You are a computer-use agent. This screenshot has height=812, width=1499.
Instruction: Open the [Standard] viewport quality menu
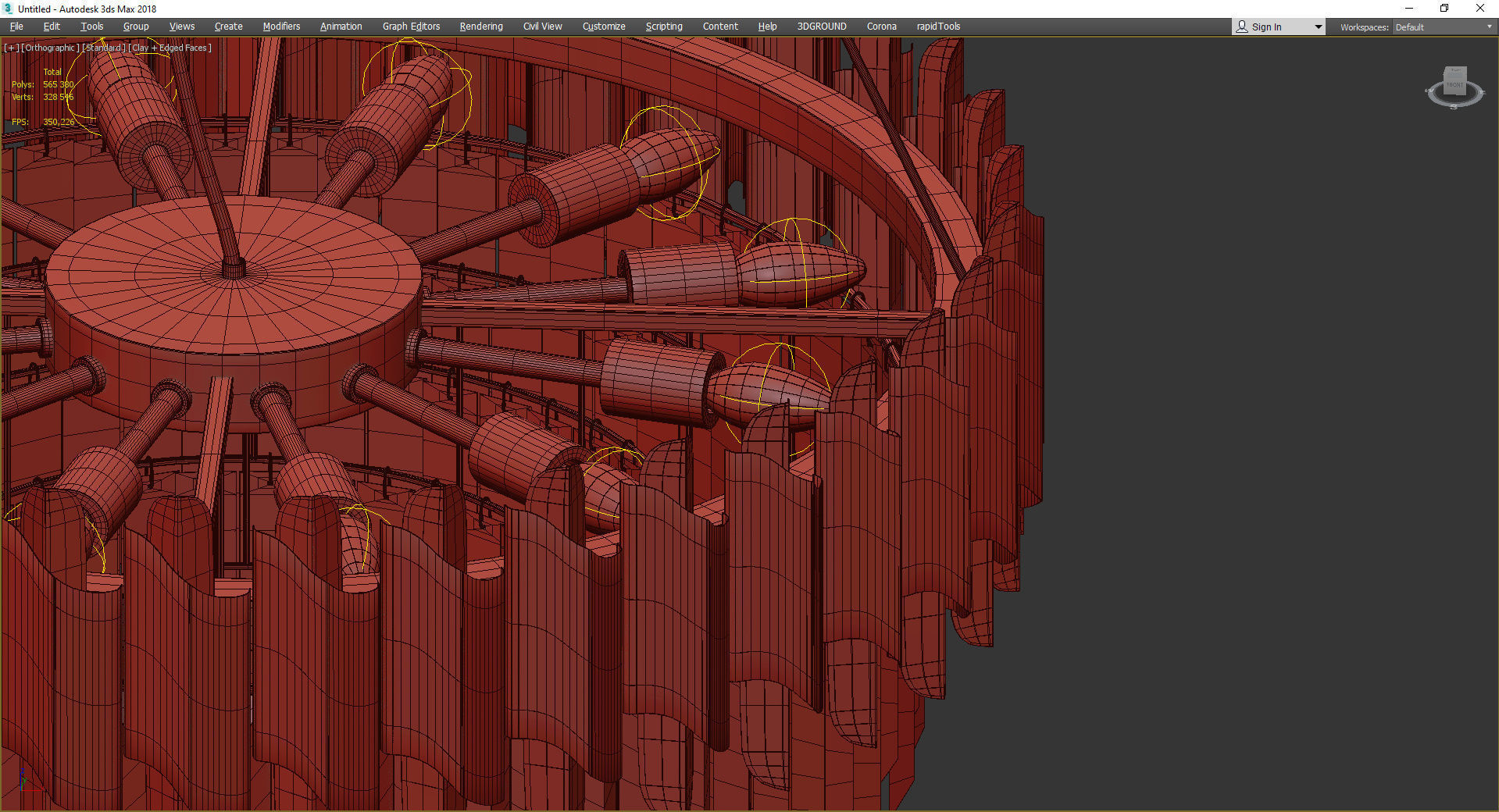click(104, 48)
